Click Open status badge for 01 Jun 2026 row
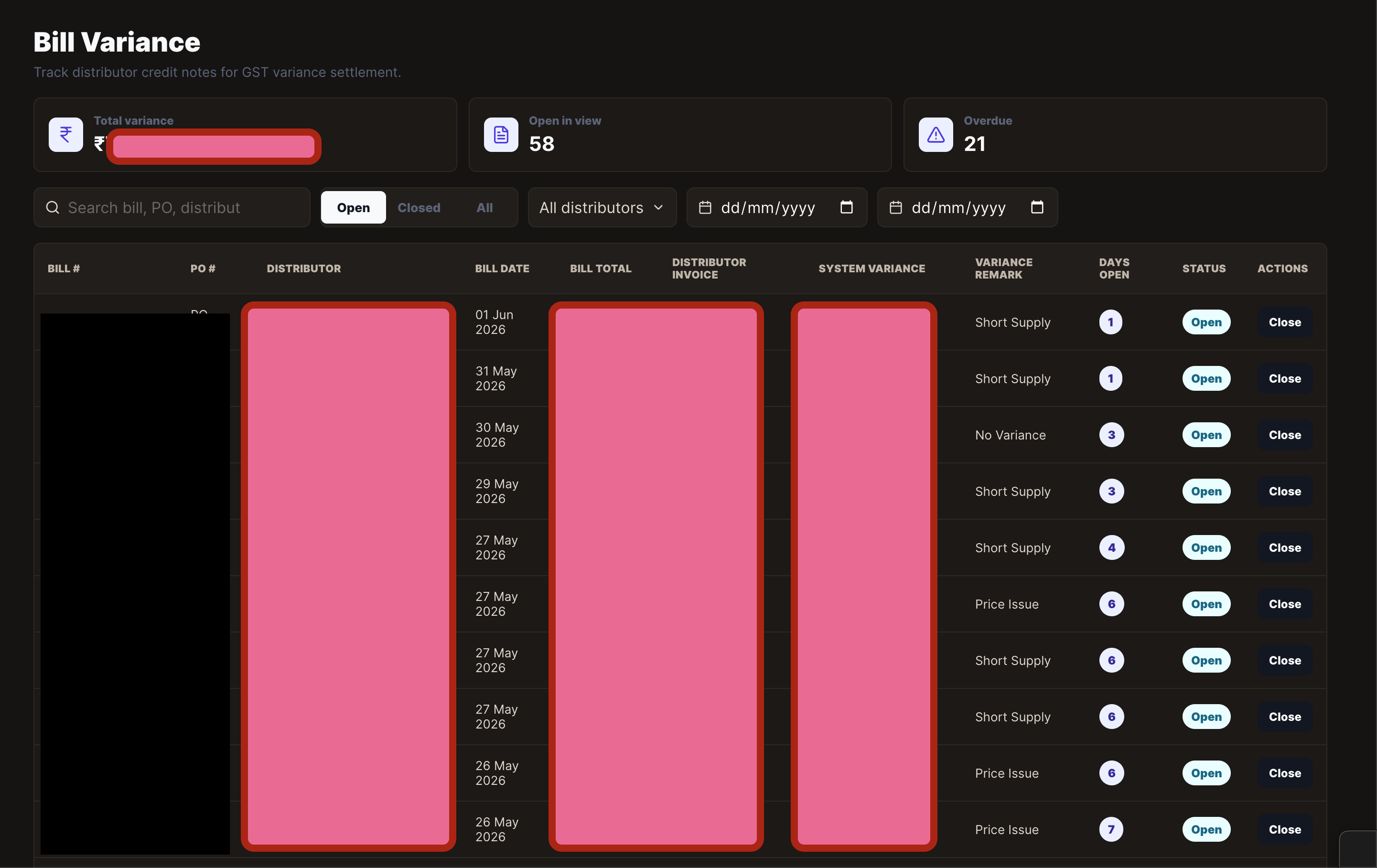This screenshot has width=1377, height=868. (x=1206, y=322)
